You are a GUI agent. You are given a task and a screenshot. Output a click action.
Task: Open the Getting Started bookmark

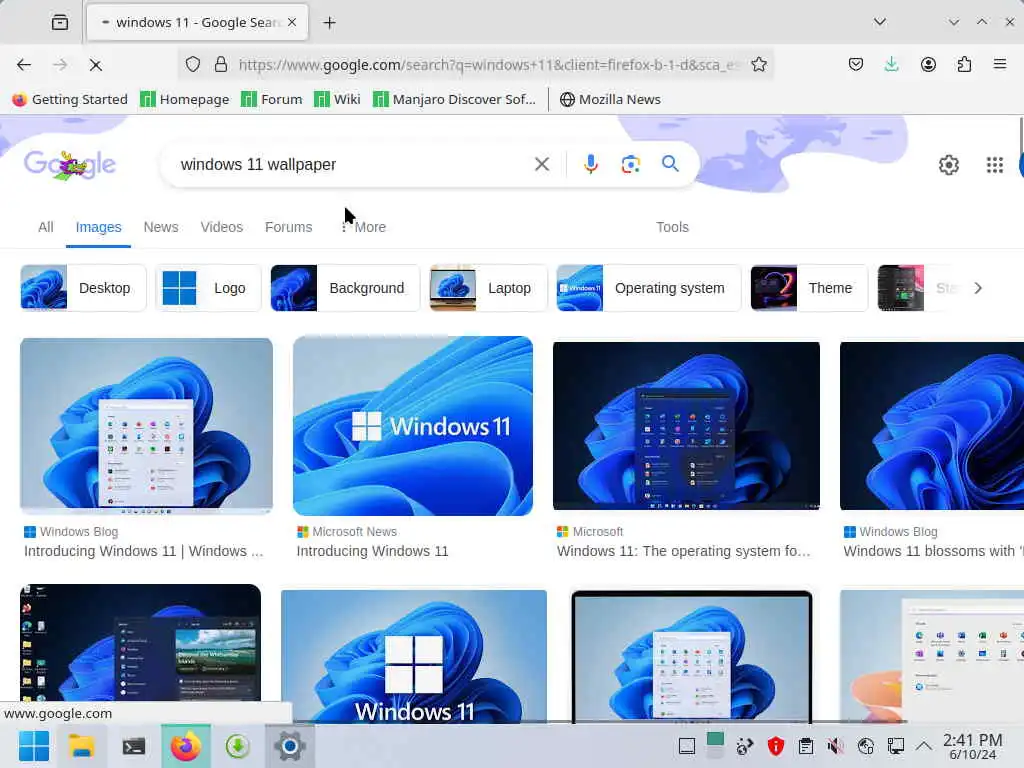coord(70,99)
